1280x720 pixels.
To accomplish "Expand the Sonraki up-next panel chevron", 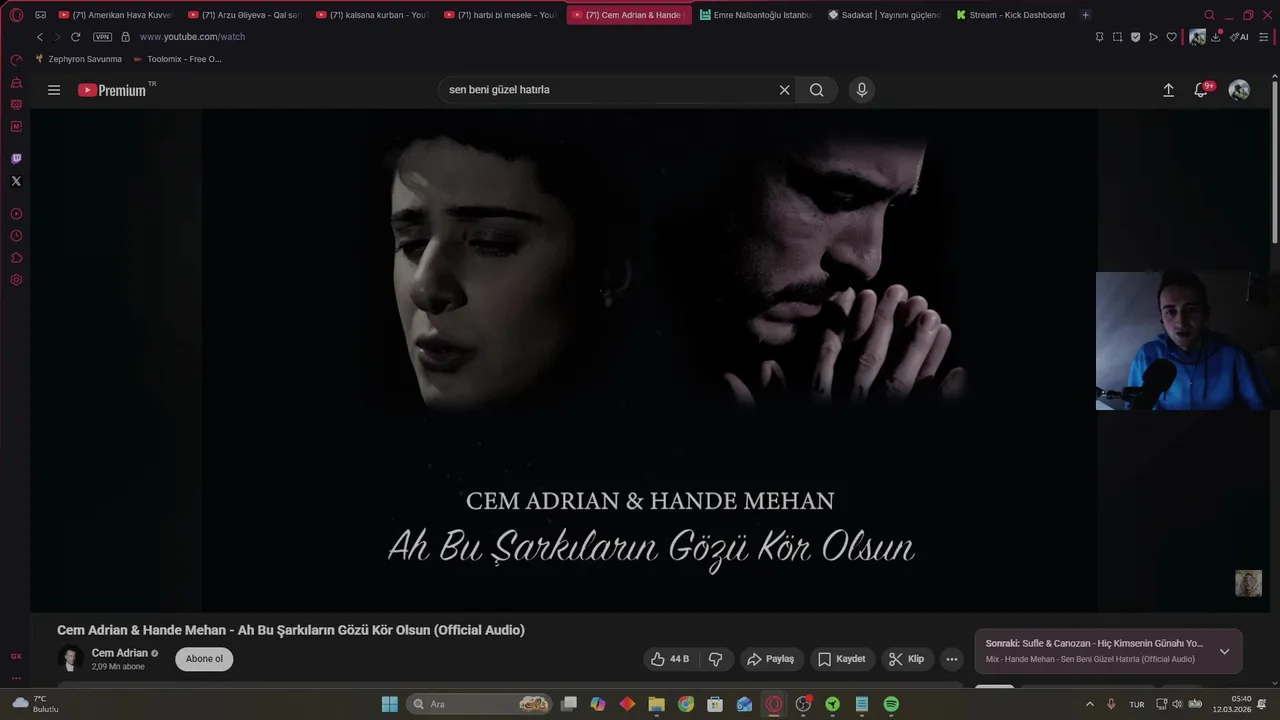I will [x=1224, y=651].
